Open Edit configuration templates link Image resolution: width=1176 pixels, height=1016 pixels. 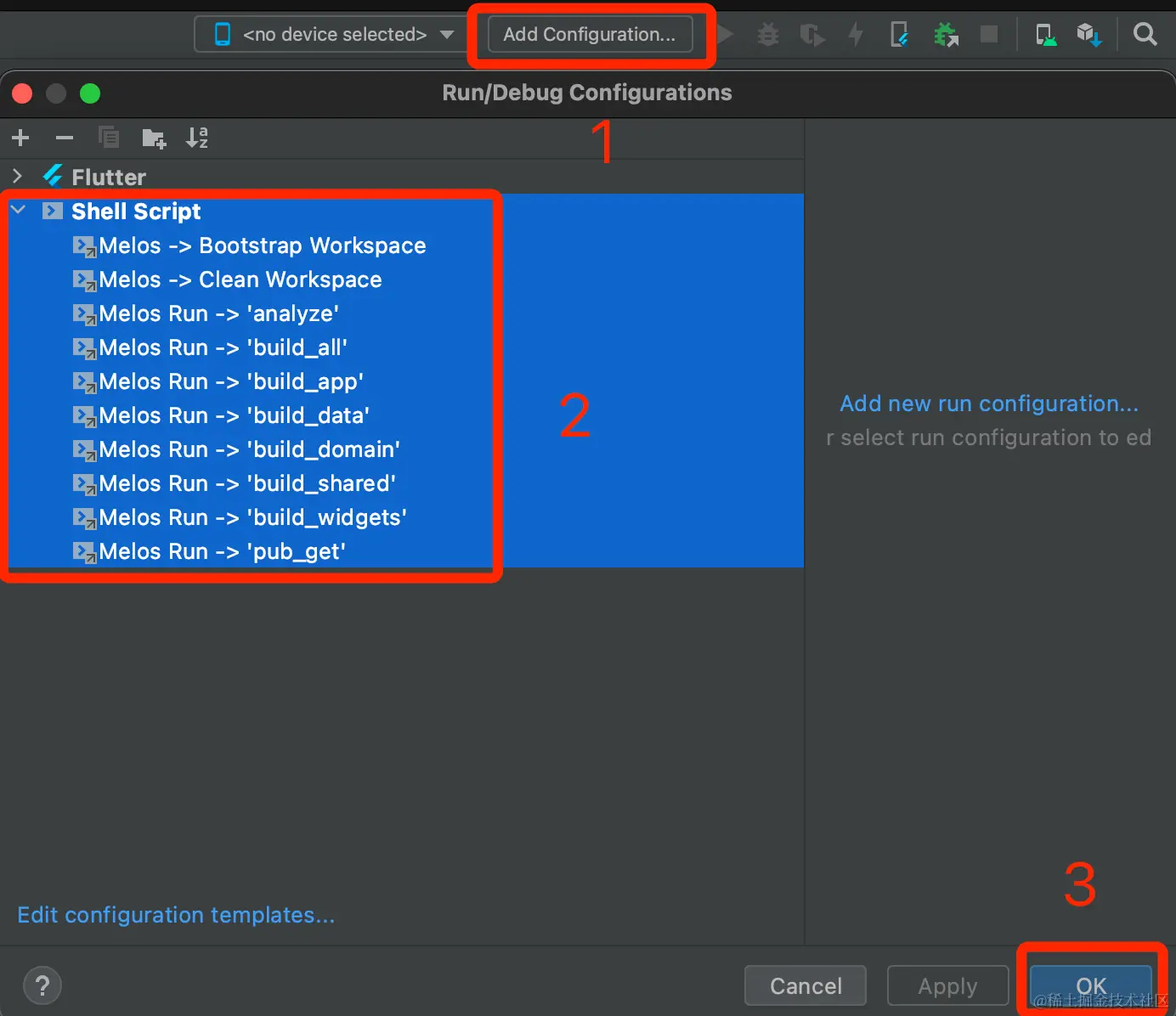tap(176, 915)
